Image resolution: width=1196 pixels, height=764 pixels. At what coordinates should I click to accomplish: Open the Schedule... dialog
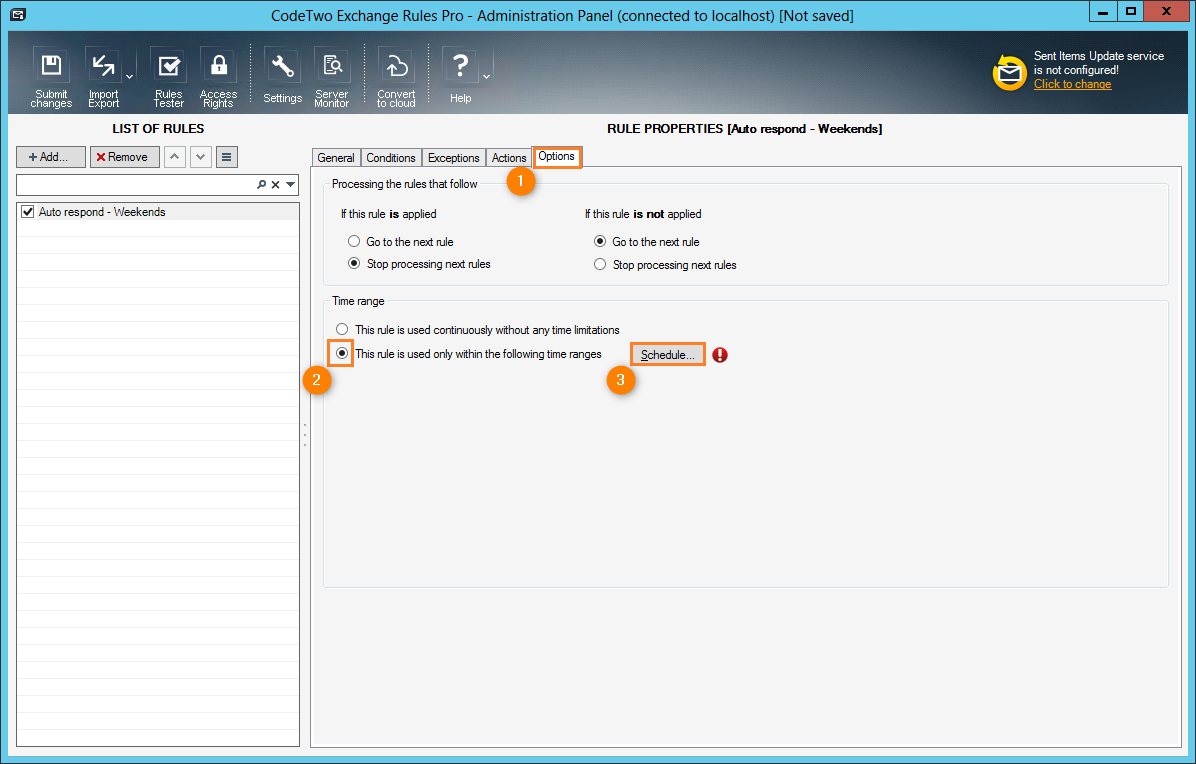tap(667, 355)
